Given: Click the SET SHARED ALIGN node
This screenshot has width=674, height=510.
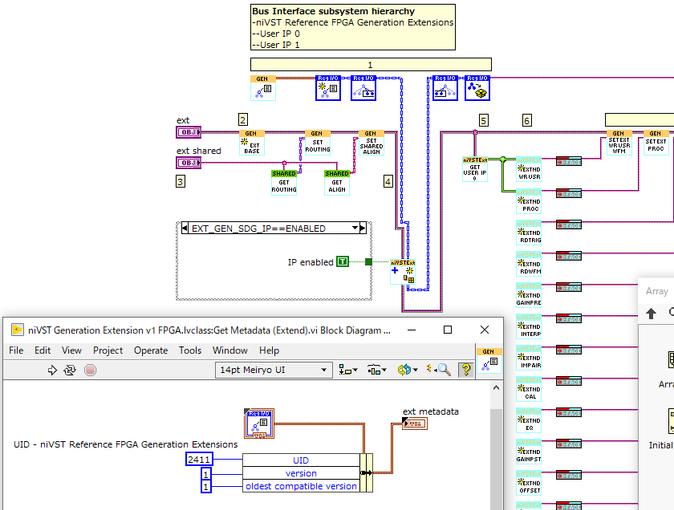Looking at the screenshot, I should coord(371,141).
